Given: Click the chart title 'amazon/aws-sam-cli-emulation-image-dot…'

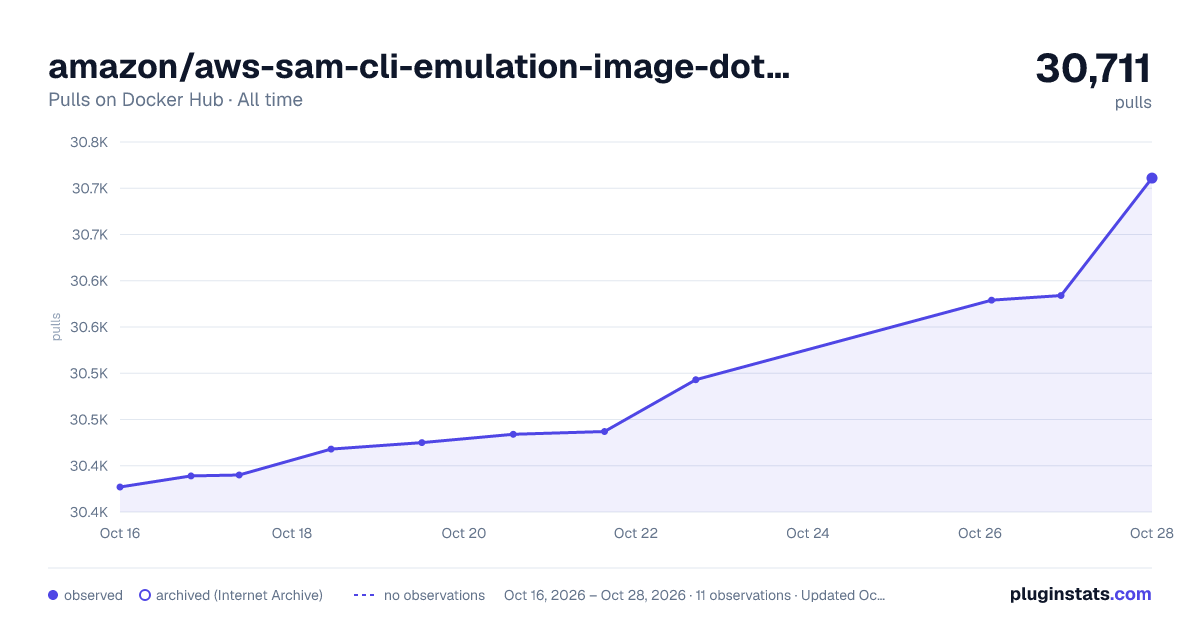Looking at the screenshot, I should pos(419,67).
